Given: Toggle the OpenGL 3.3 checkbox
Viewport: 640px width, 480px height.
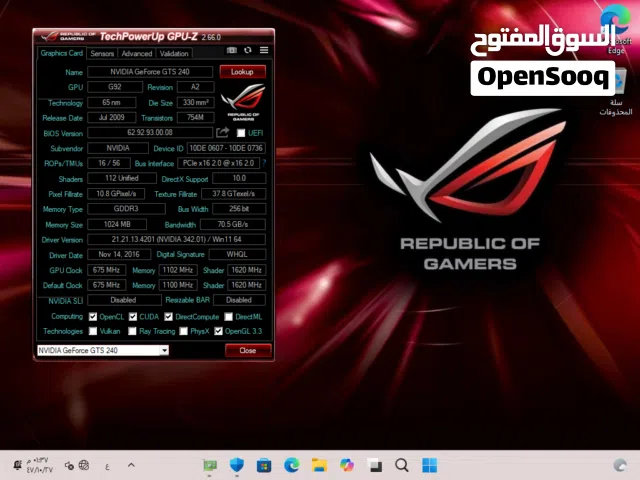Looking at the screenshot, I should pyautogui.click(x=218, y=331).
